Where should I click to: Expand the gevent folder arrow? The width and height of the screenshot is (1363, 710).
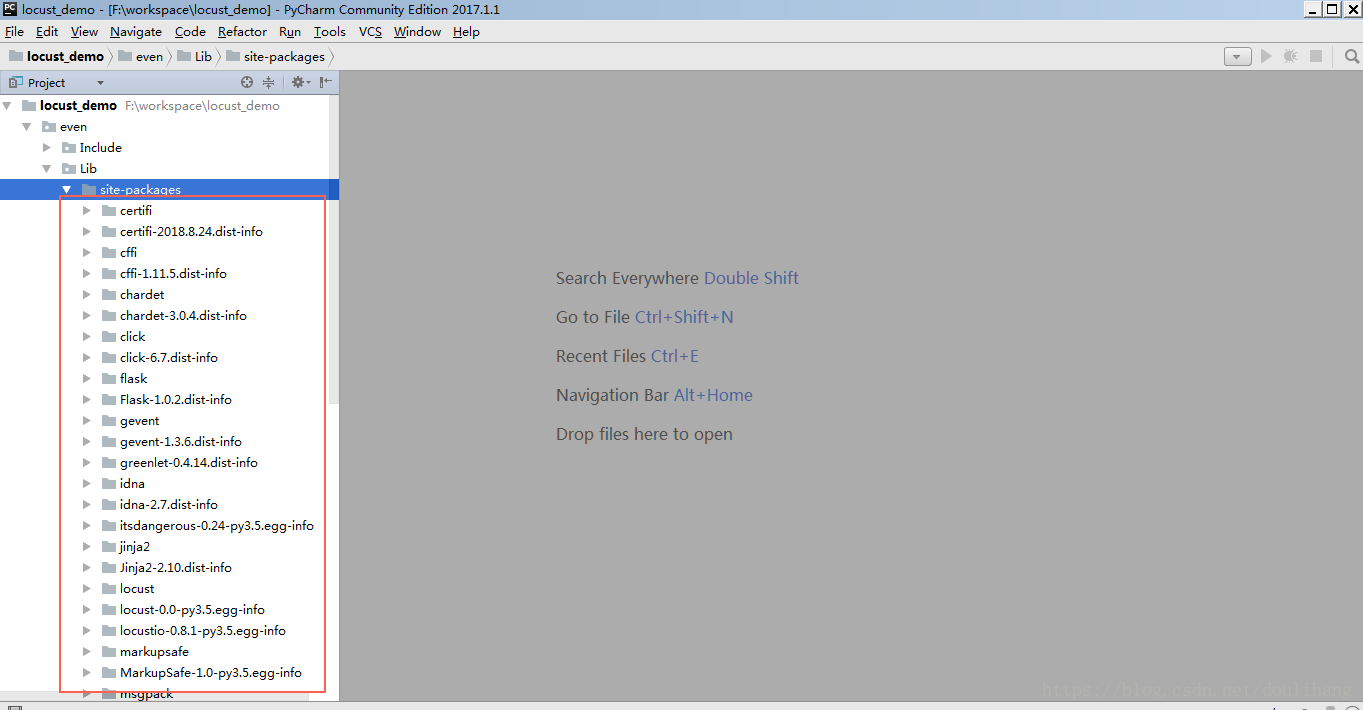coord(87,421)
